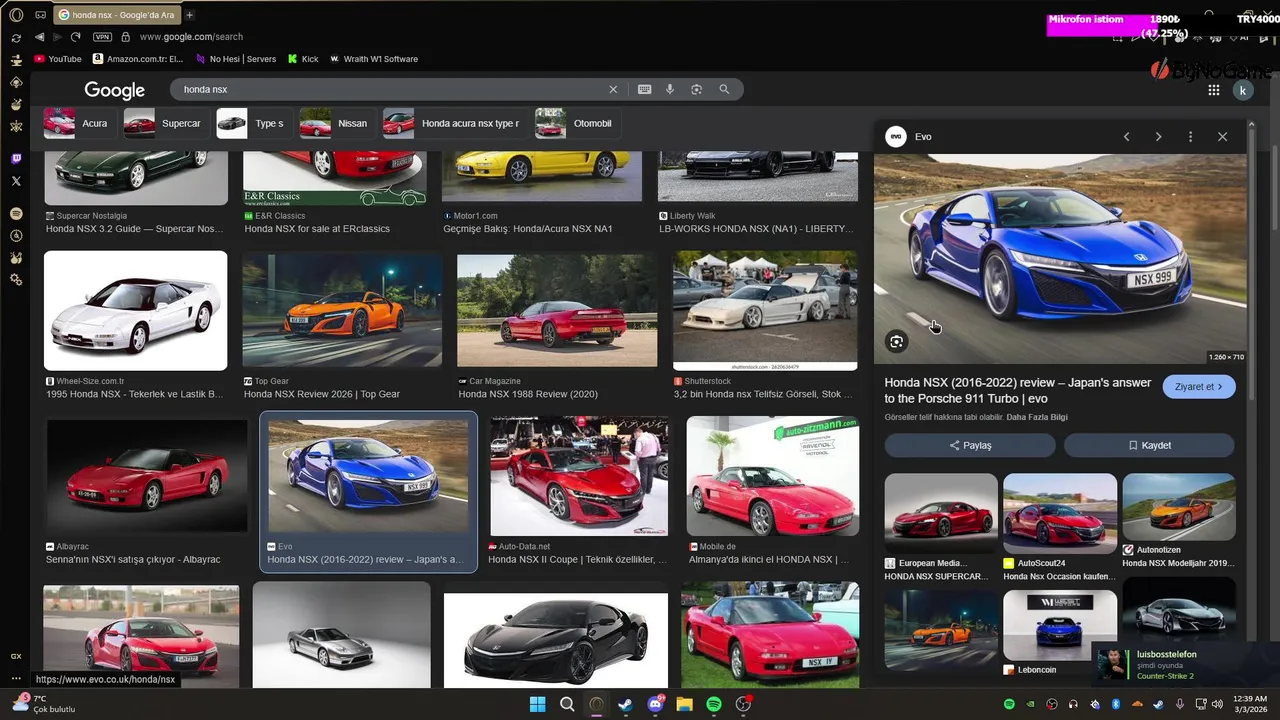Open the Daha Fazla Bilgi link
Screen dimensions: 1280x720
1037,417
